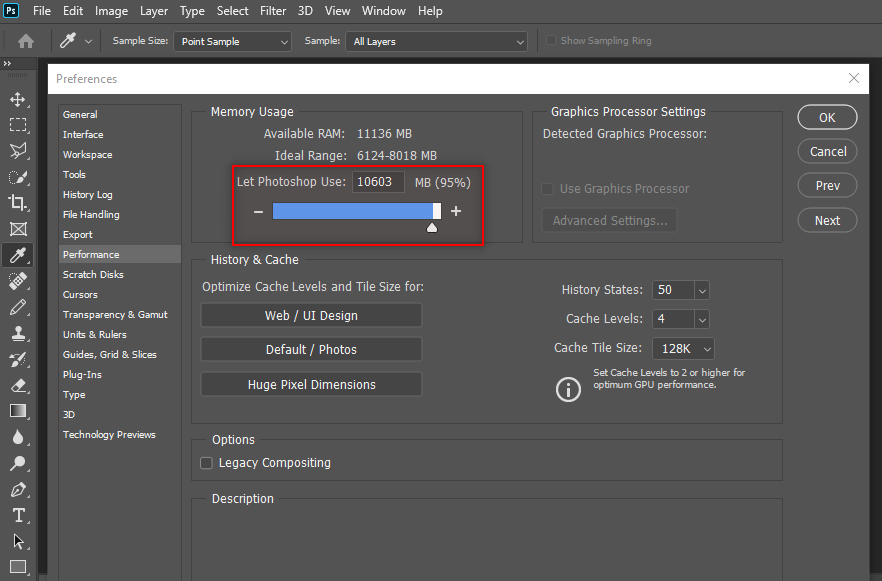Select the Path Selection tool

tap(17, 541)
